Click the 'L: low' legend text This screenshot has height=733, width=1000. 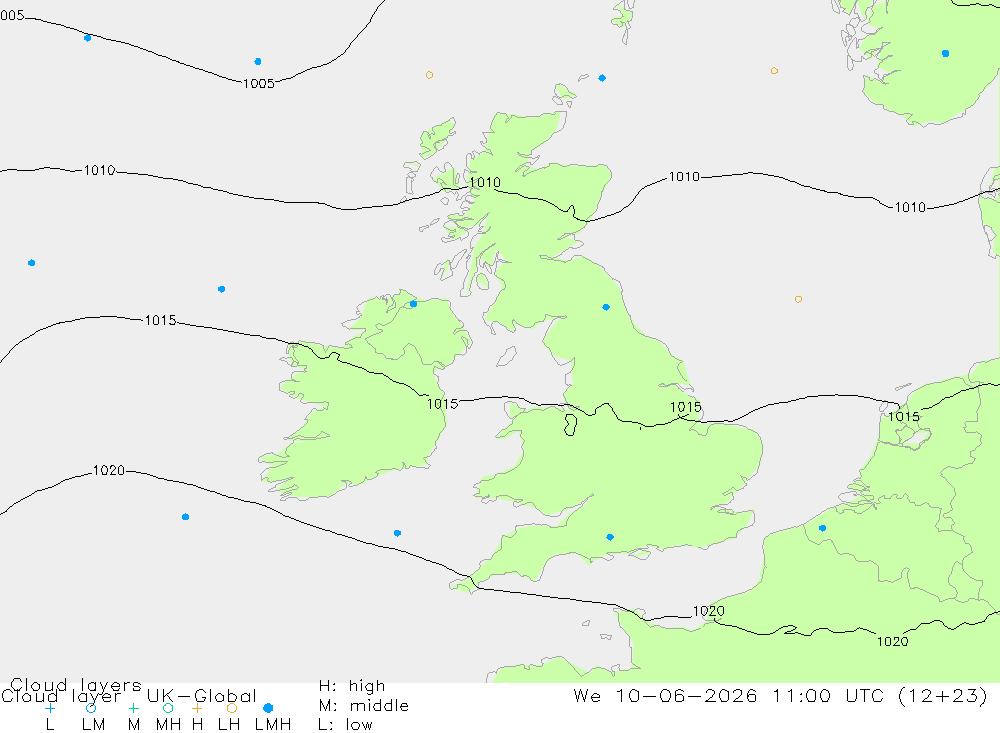pos(346,725)
